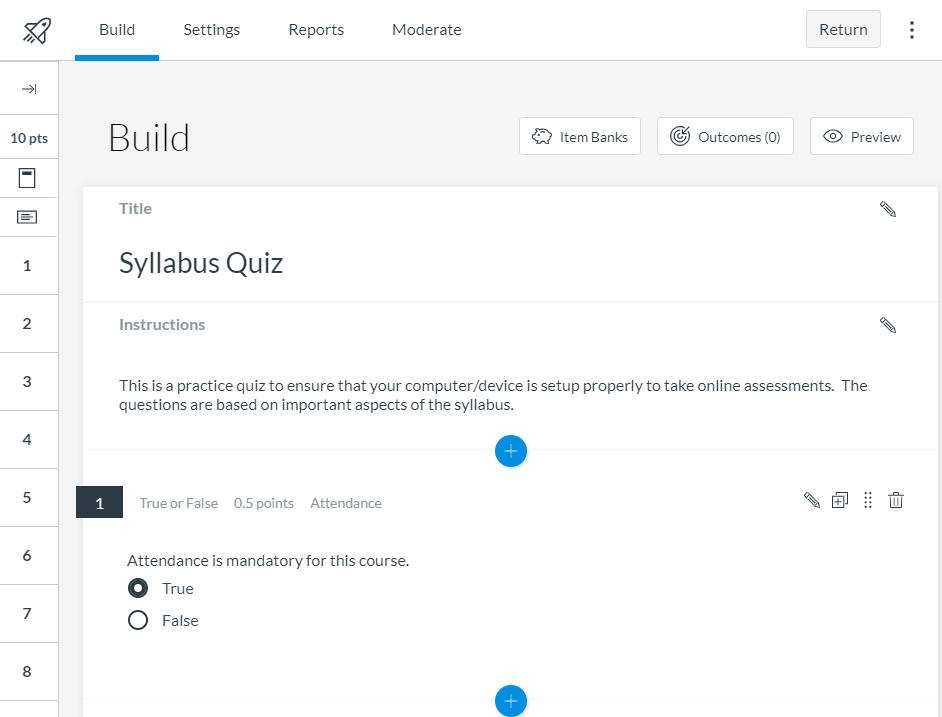Switch to the Reports tab
The width and height of the screenshot is (942, 717).
coord(315,29)
